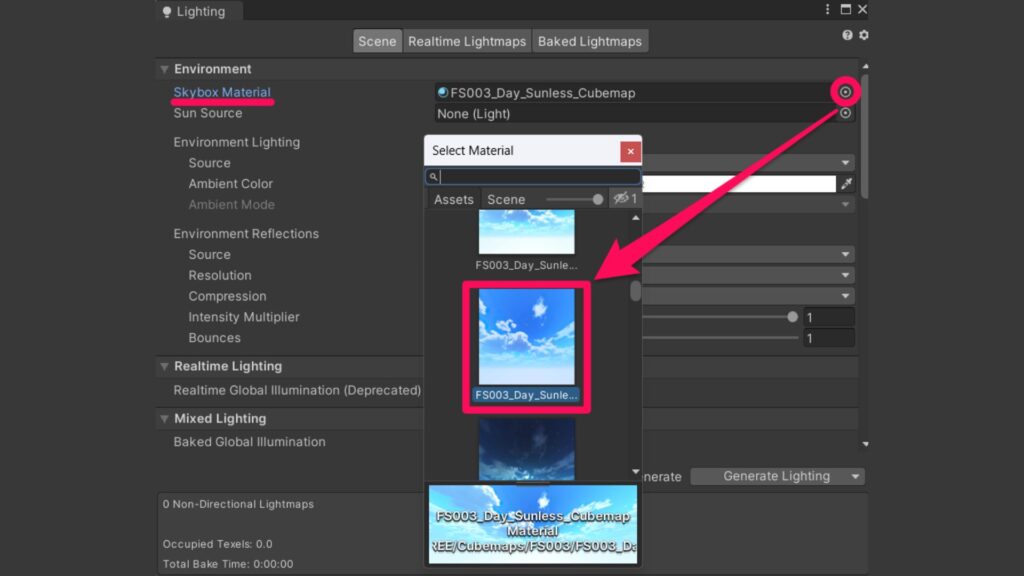Image resolution: width=1024 pixels, height=576 pixels.
Task: Pick a color with the eyedropper icon
Action: [x=847, y=183]
